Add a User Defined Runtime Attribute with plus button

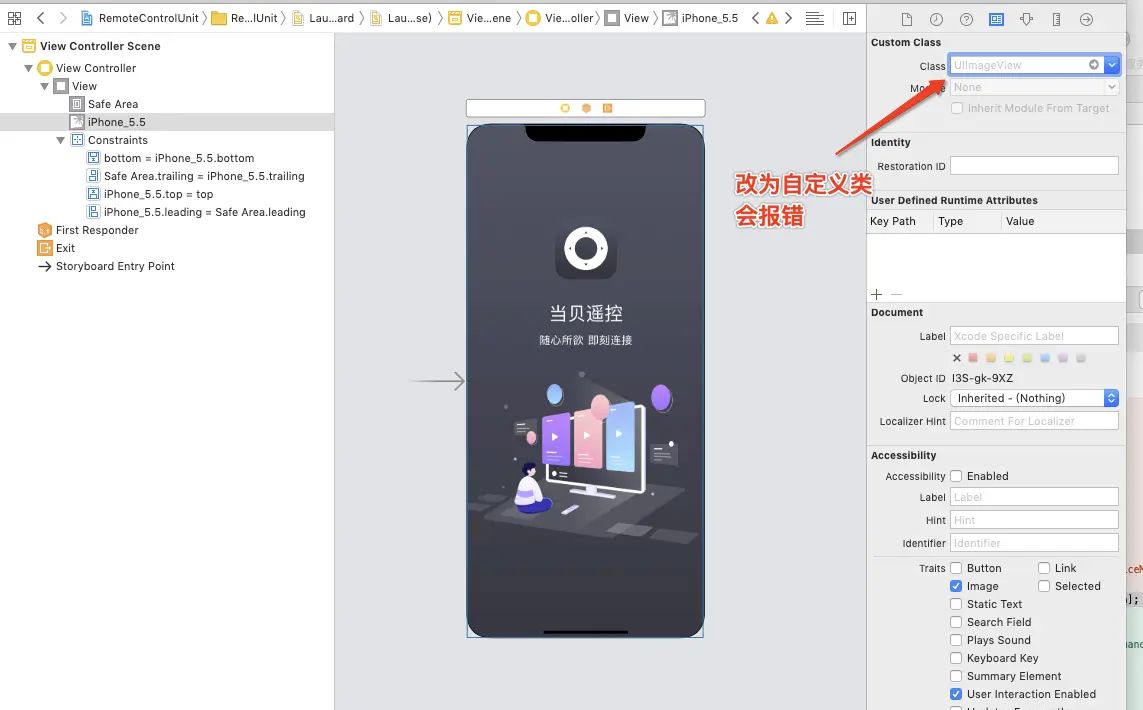(x=876, y=294)
